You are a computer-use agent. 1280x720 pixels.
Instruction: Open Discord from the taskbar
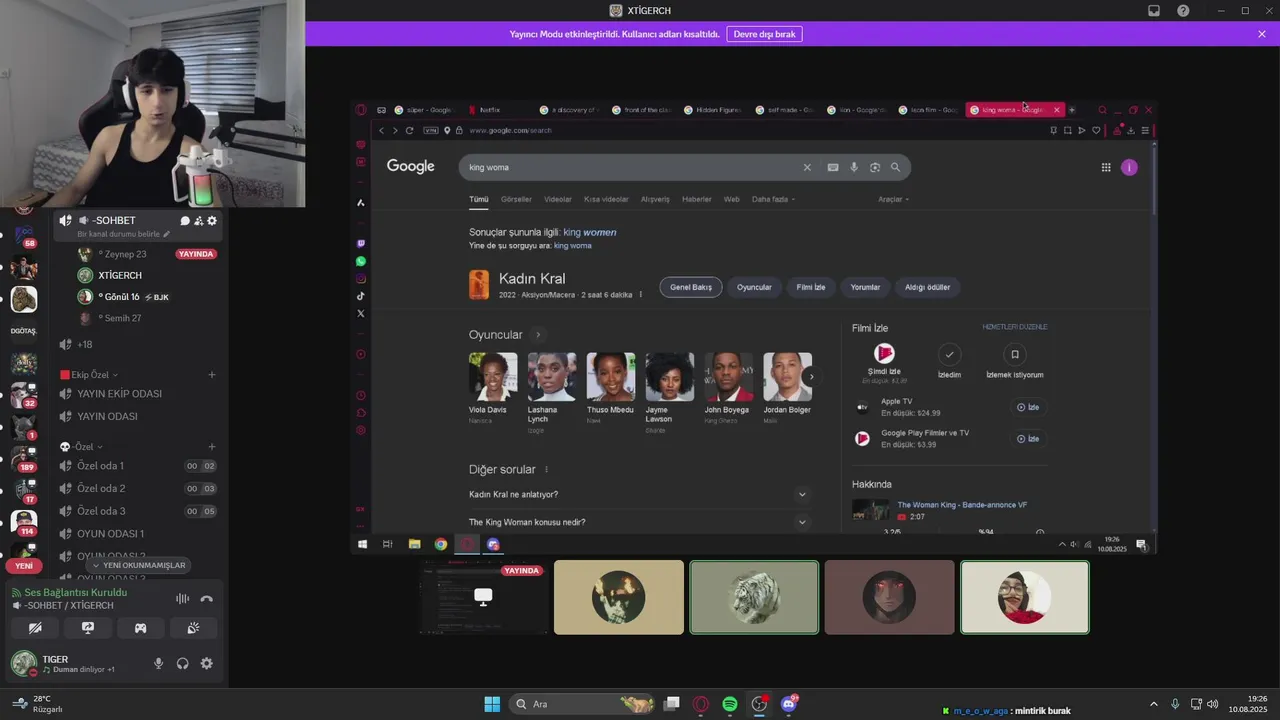coord(788,704)
